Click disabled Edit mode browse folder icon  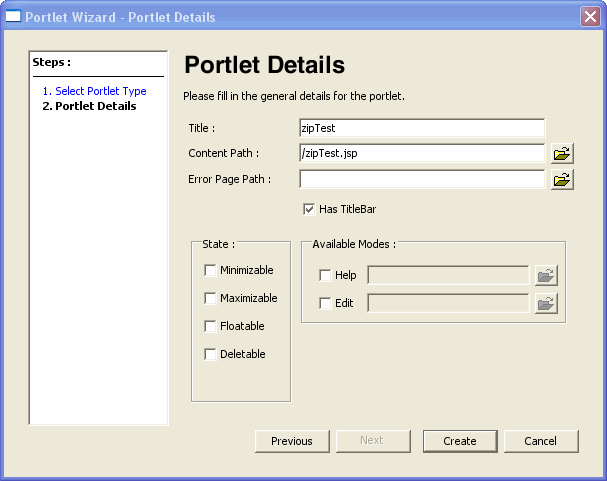[546, 303]
